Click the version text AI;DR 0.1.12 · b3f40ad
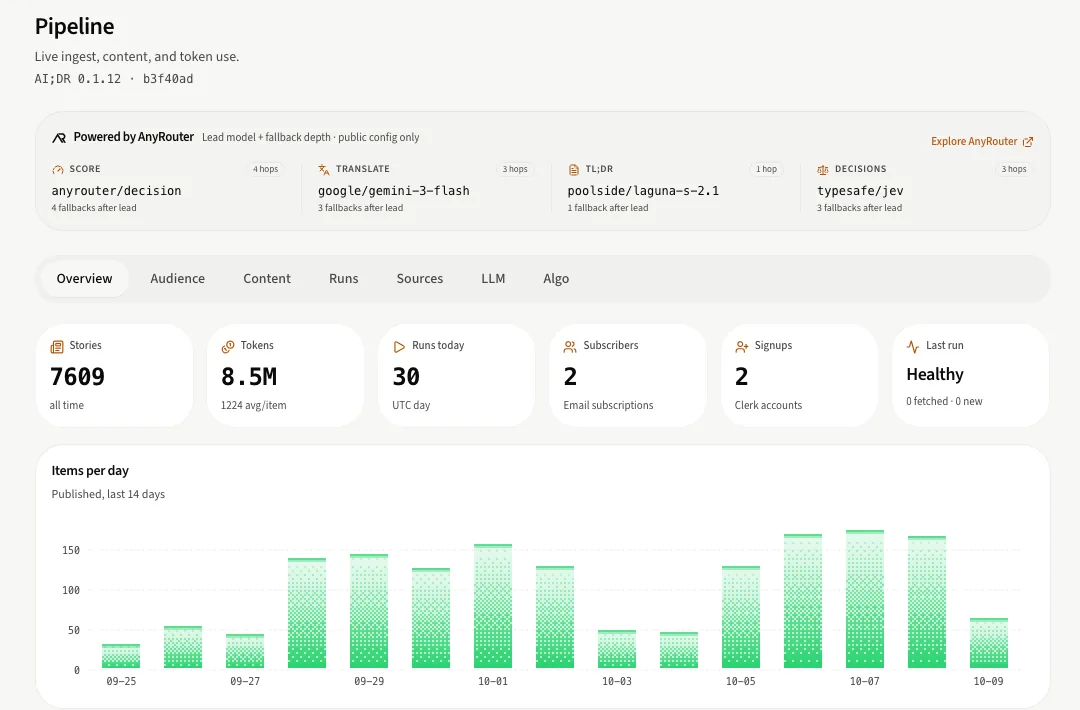This screenshot has height=710, width=1080. click(x=114, y=79)
